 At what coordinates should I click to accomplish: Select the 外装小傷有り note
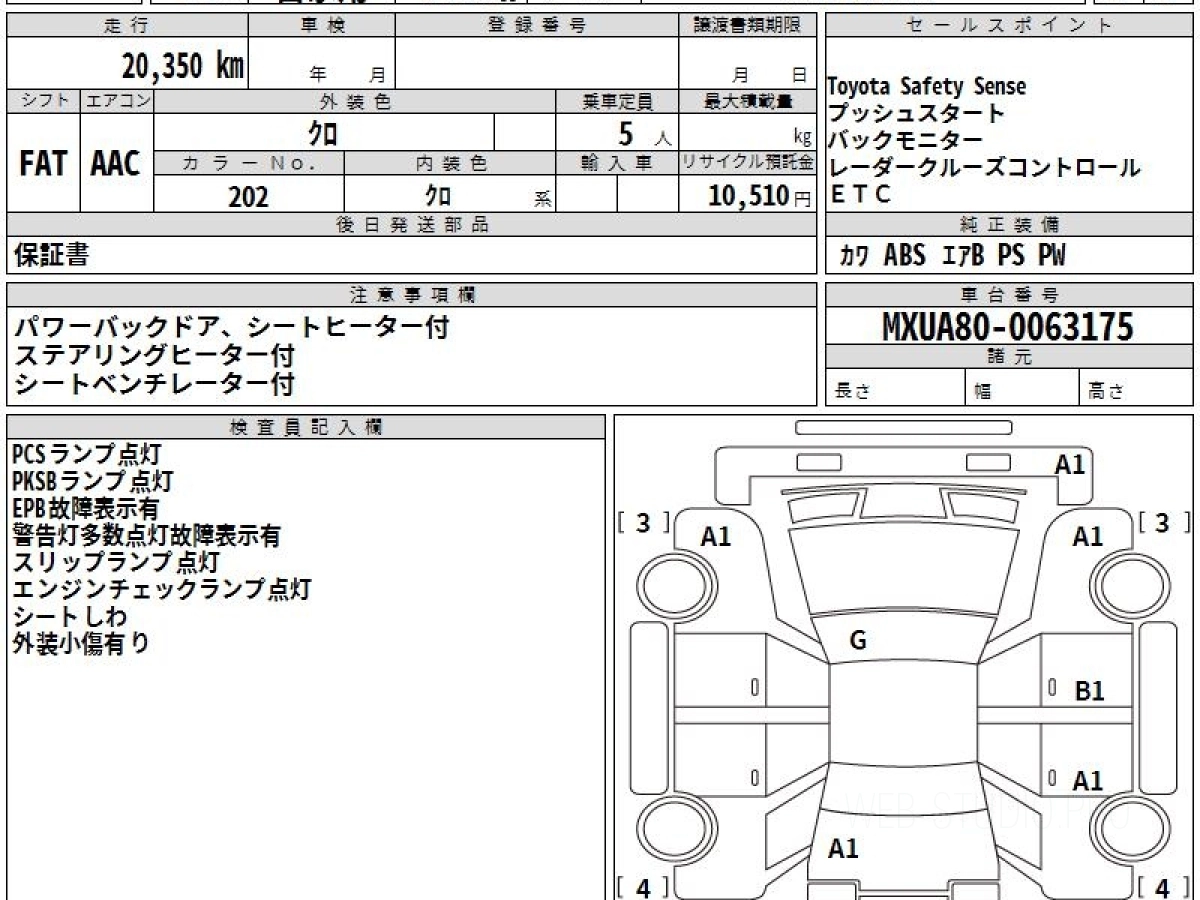point(81,643)
